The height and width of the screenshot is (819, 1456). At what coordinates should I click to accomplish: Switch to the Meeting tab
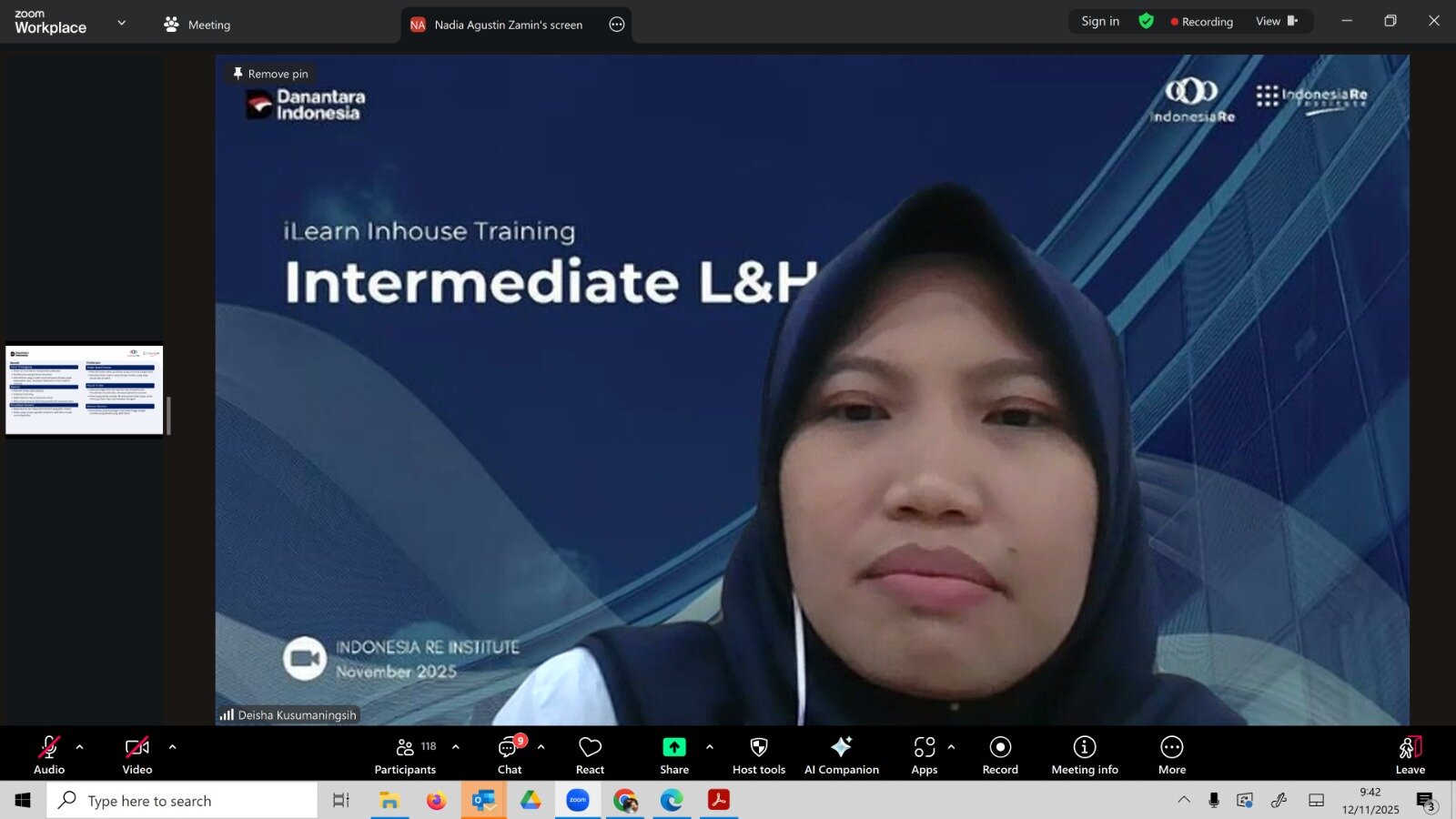[197, 25]
